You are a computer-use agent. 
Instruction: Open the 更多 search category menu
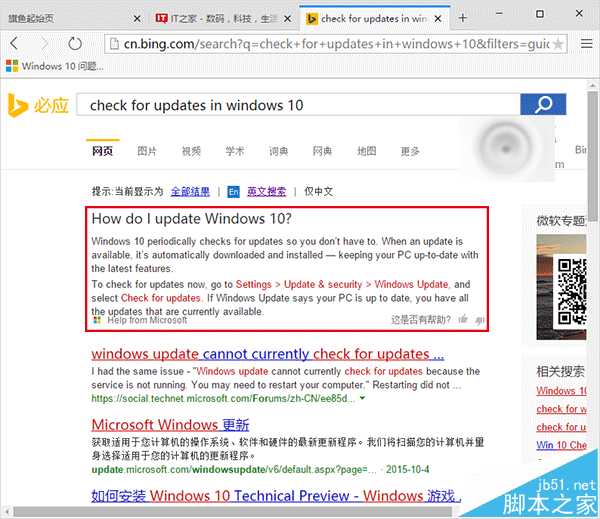click(410, 151)
